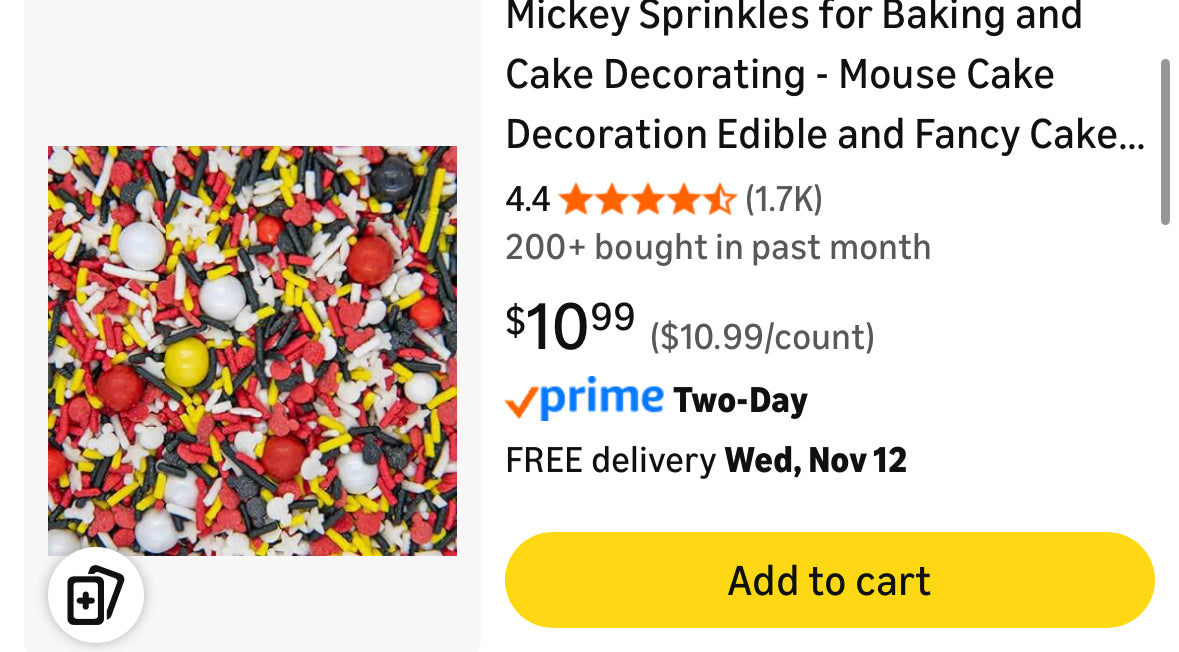
Task: Select the ($10.99/count) unit price
Action: (764, 336)
